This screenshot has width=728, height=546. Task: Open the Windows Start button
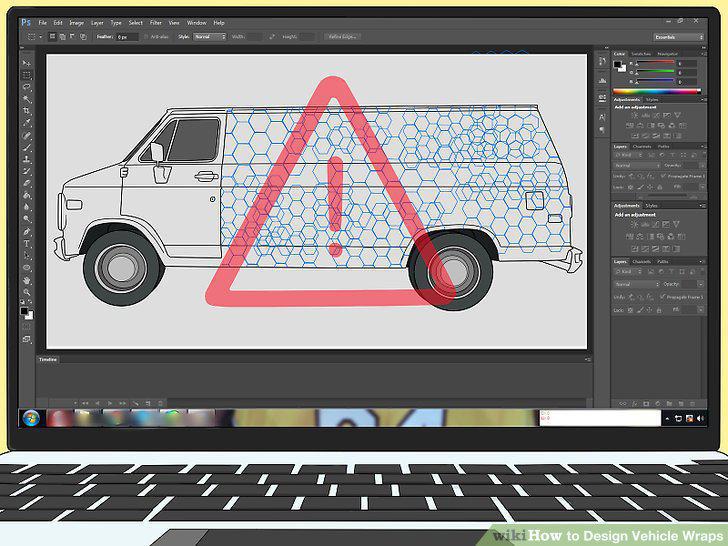[31, 418]
